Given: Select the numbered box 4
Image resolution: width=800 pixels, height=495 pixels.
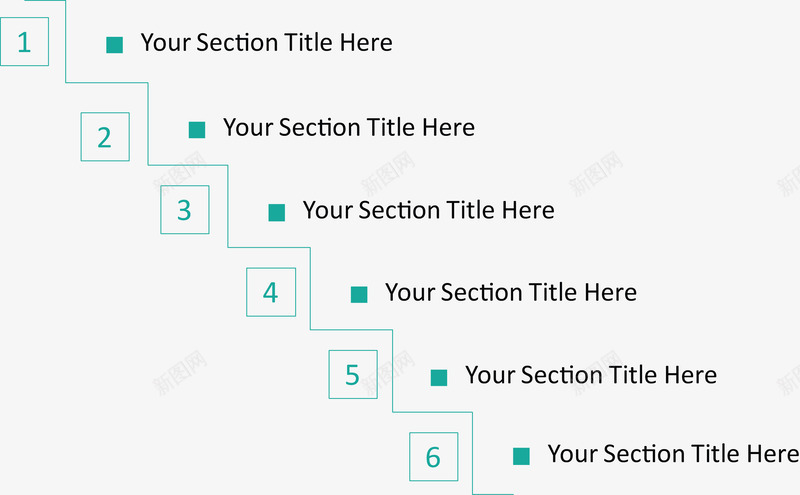Looking at the screenshot, I should pos(271,292).
